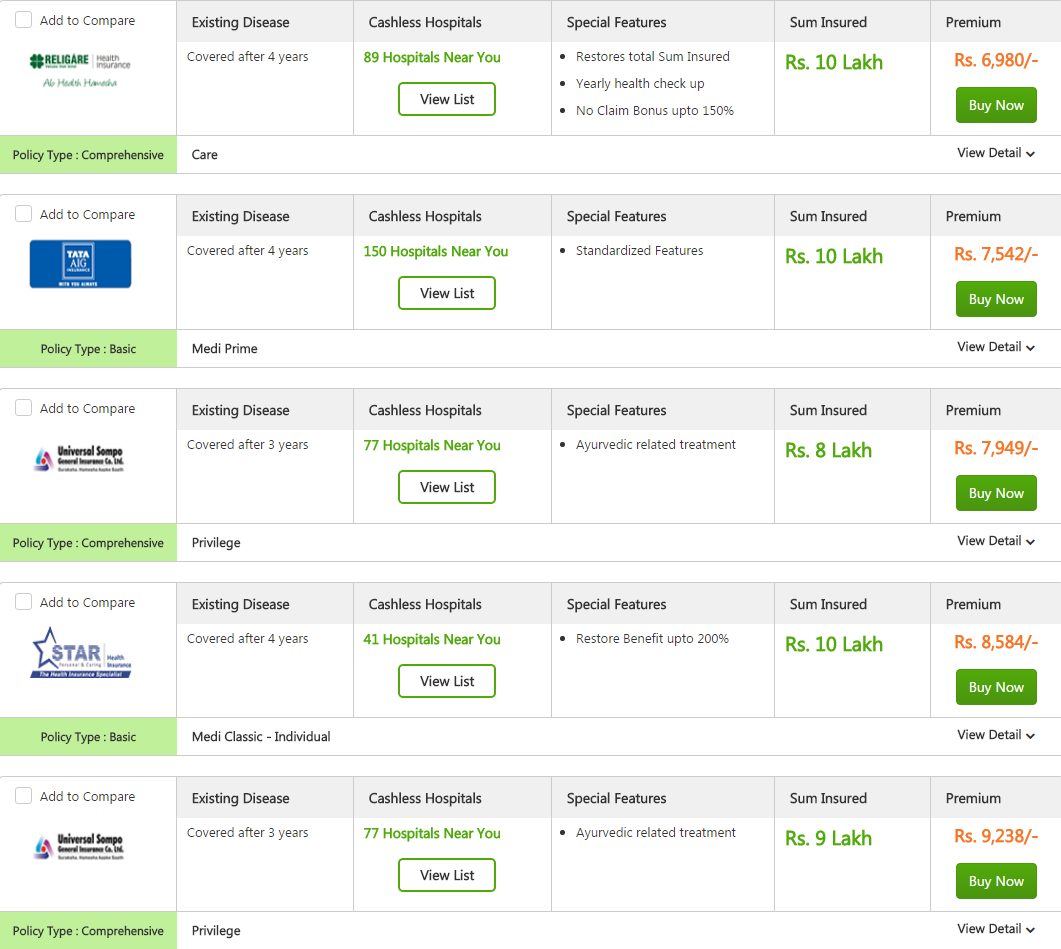
Task: Buy the Rs. 7,542 TATA AIG plan
Action: [996, 299]
